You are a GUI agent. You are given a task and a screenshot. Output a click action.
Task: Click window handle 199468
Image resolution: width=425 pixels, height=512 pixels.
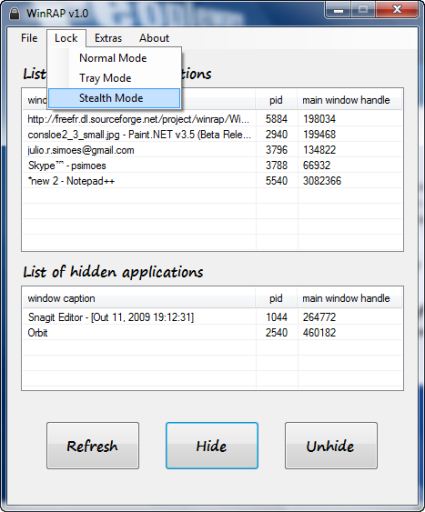point(319,134)
